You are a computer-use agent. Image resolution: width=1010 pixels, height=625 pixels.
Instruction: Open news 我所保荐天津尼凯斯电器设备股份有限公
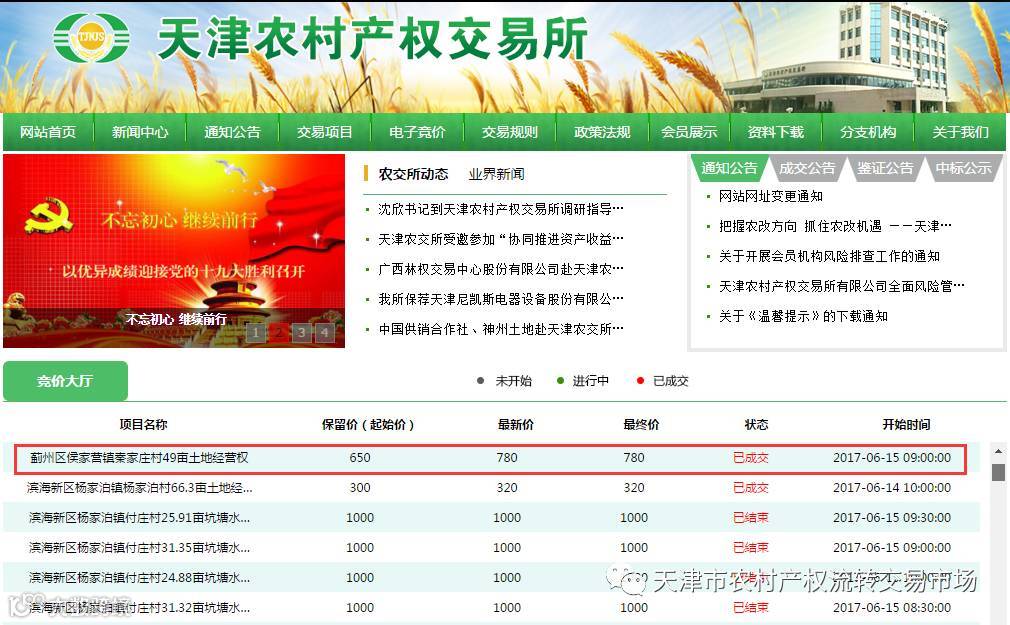[500, 300]
